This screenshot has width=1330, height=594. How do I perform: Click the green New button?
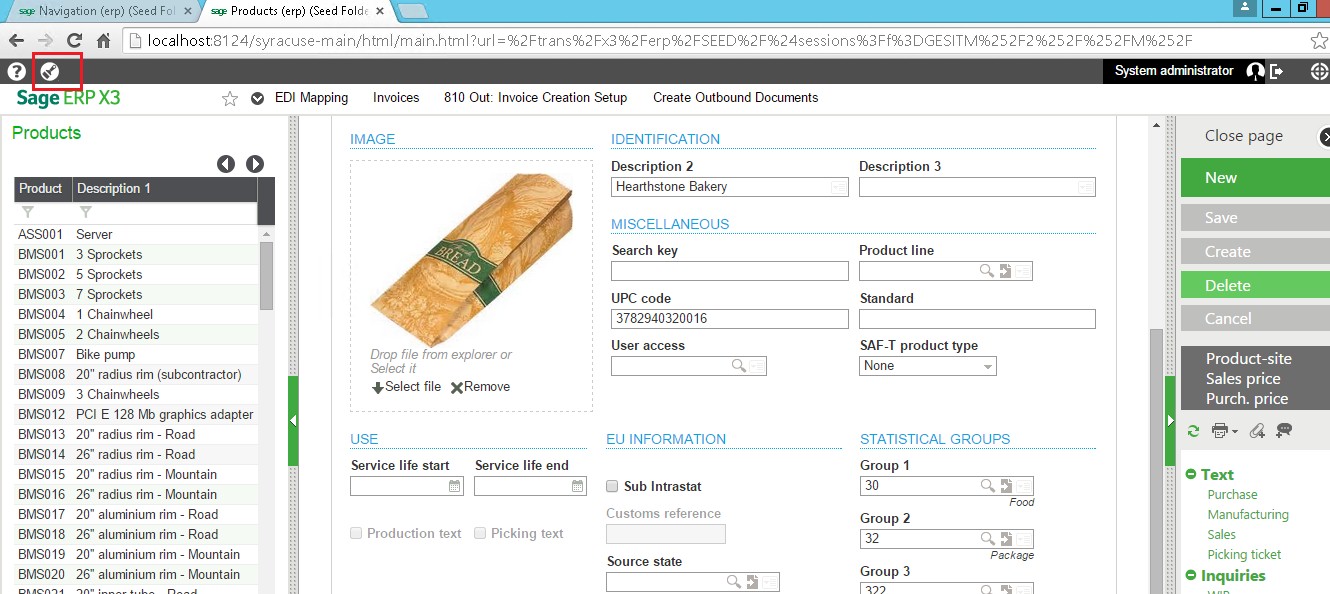tap(1255, 178)
